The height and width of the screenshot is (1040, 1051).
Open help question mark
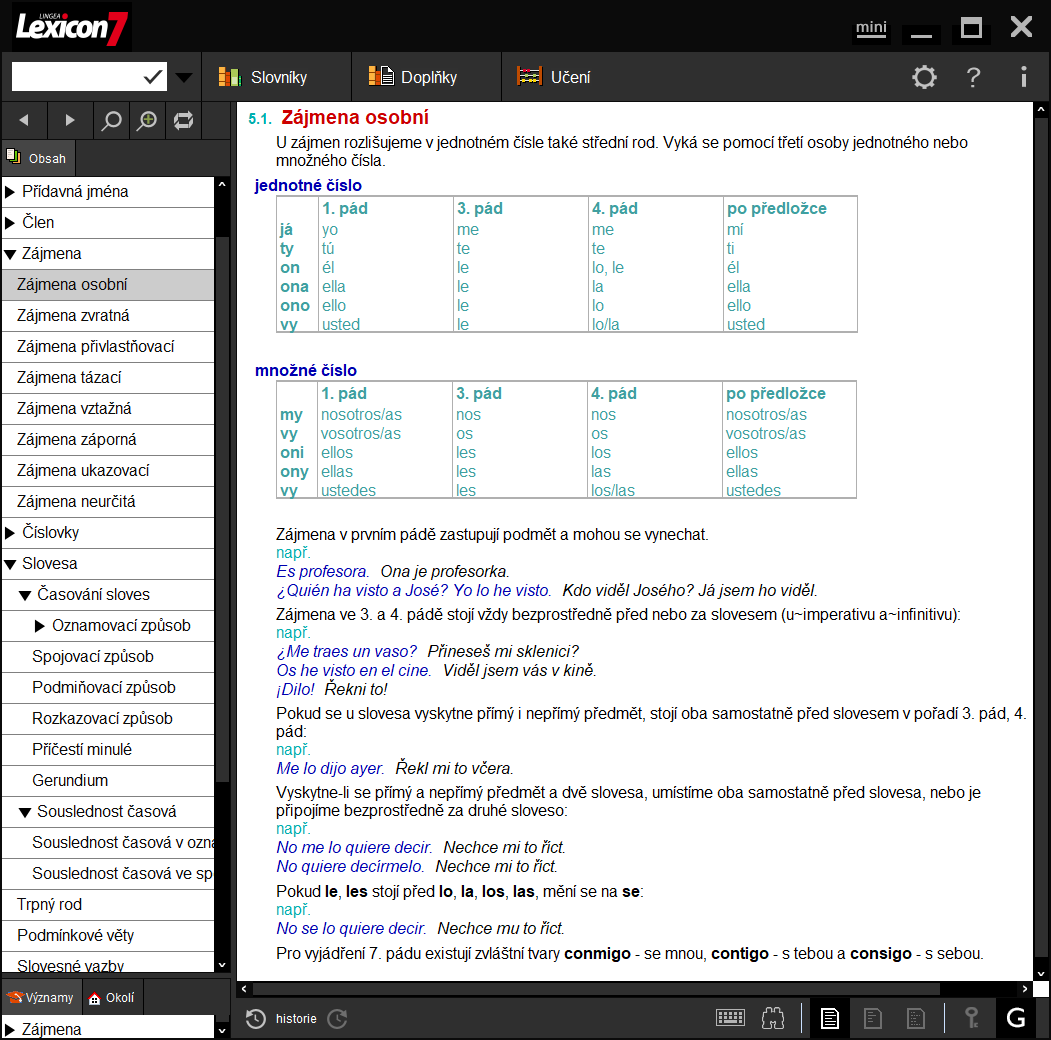973,77
